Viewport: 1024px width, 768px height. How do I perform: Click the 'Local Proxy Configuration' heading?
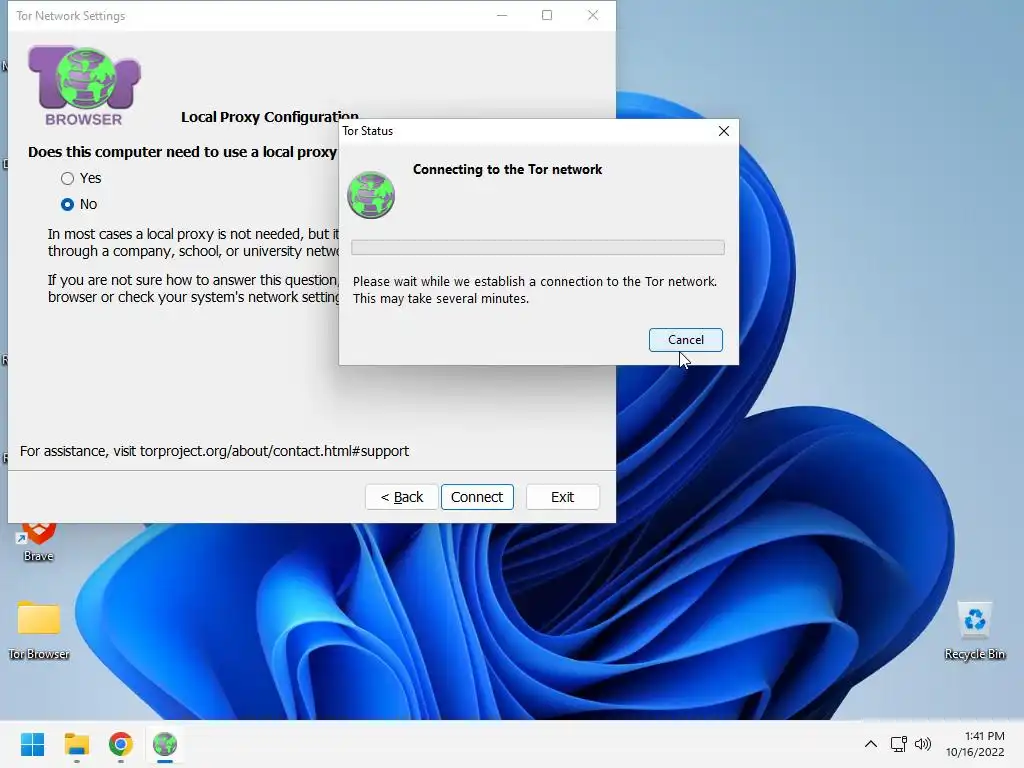coord(270,117)
